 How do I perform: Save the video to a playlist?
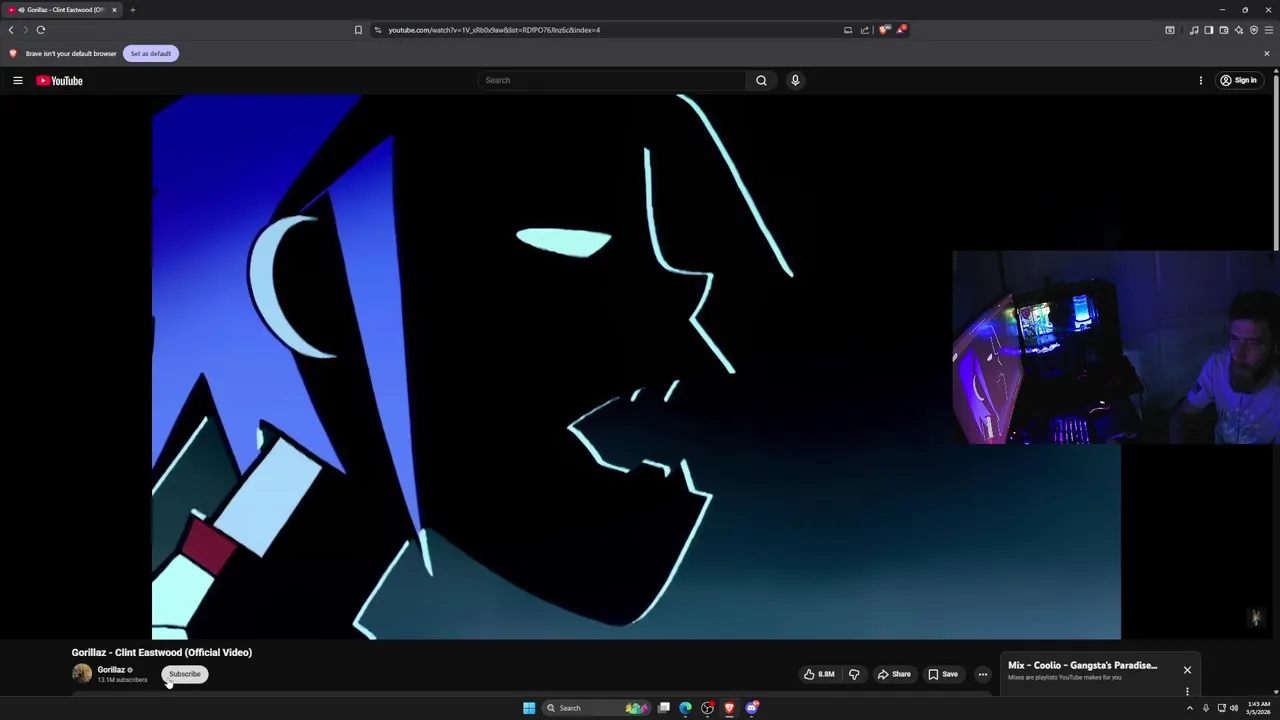[942, 674]
